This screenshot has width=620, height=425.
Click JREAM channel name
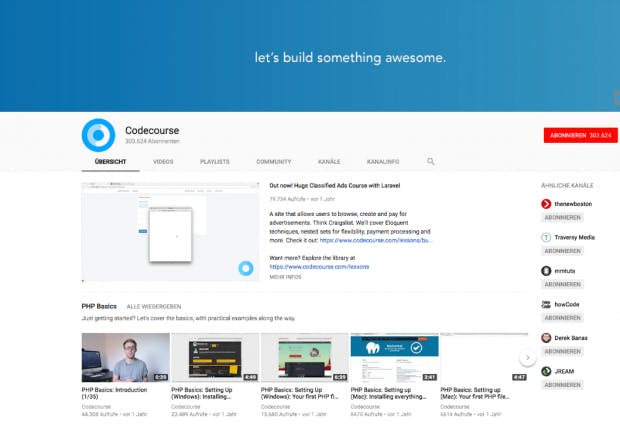[564, 371]
